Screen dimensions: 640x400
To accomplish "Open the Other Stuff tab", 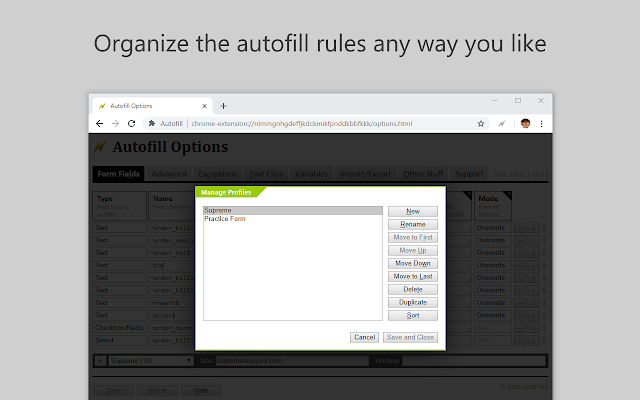I will (x=423, y=174).
